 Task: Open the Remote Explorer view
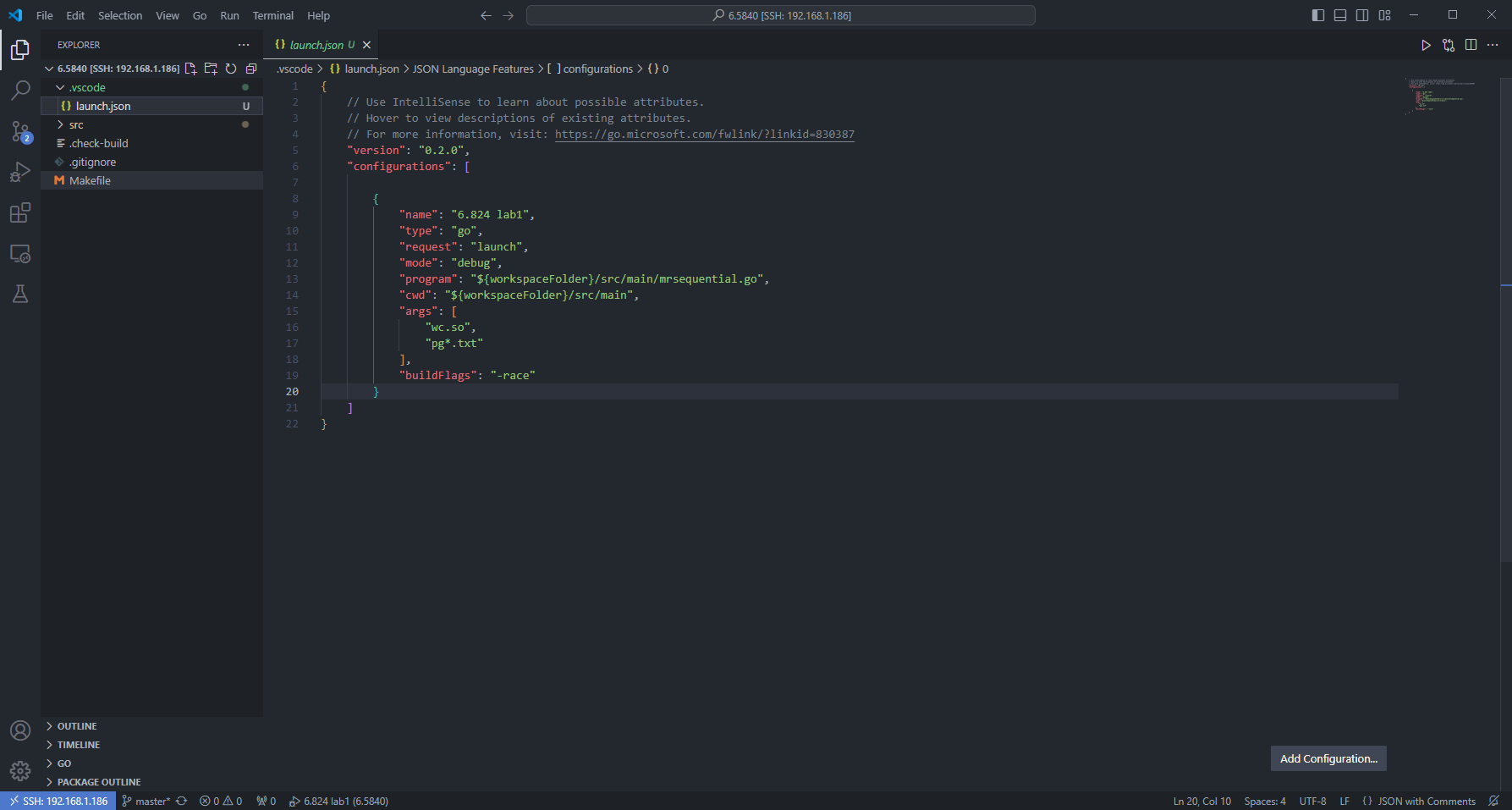coord(20,253)
